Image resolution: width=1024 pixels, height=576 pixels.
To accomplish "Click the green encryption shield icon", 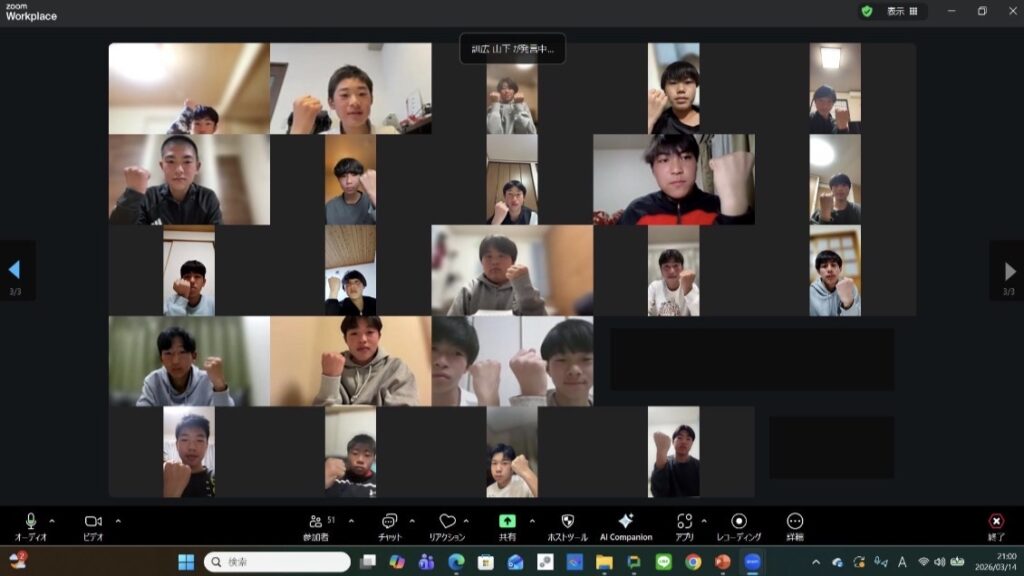I will [x=867, y=11].
